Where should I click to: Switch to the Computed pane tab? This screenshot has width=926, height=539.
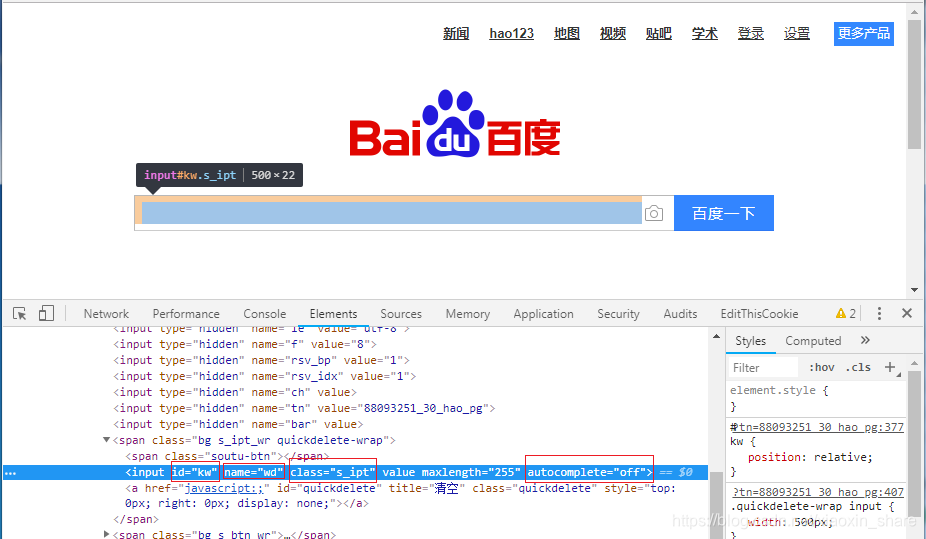point(813,341)
